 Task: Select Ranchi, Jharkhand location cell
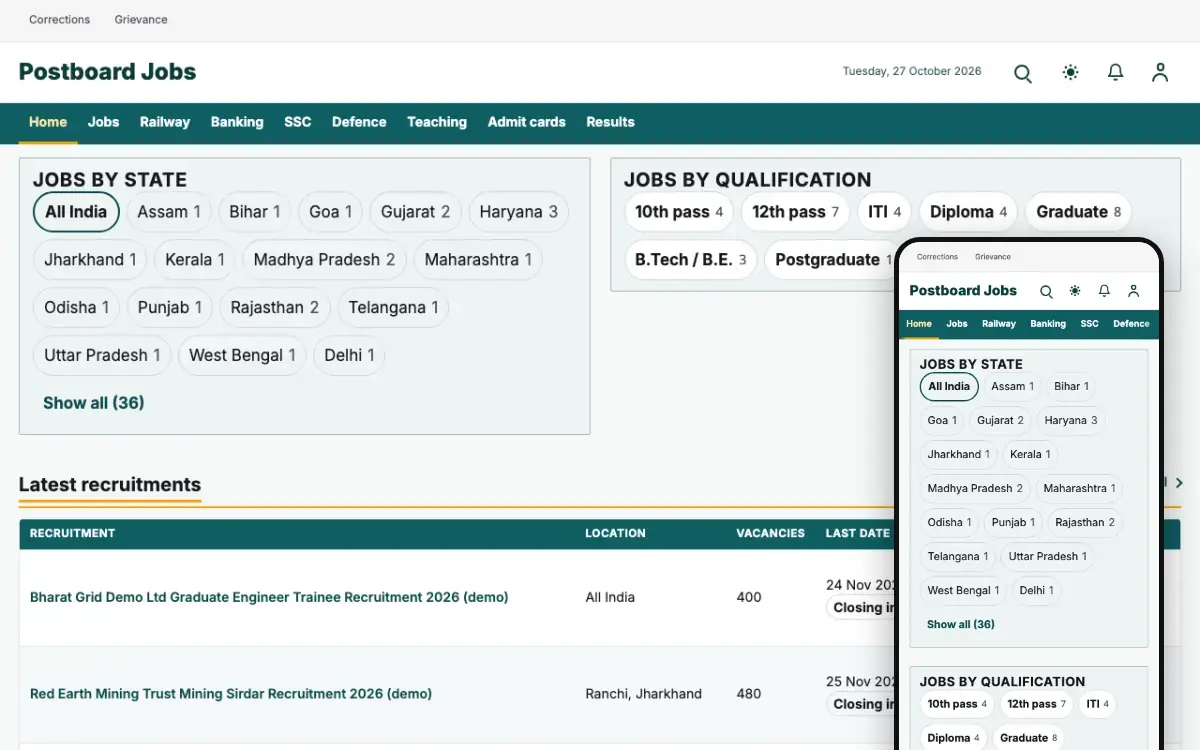click(x=643, y=694)
